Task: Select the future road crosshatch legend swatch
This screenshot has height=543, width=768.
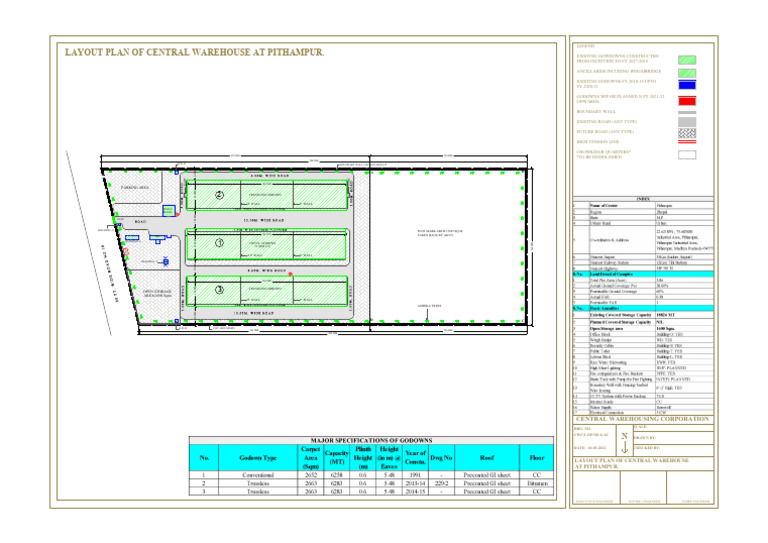Action: (x=687, y=133)
